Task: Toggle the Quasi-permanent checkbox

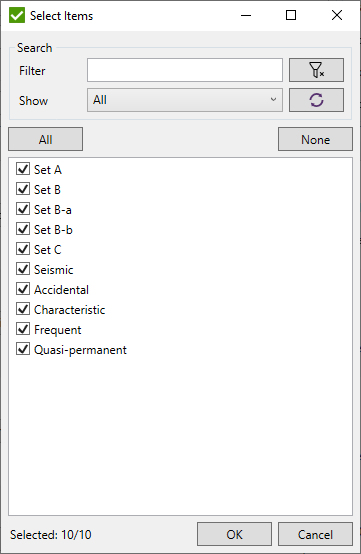Action: click(23, 349)
